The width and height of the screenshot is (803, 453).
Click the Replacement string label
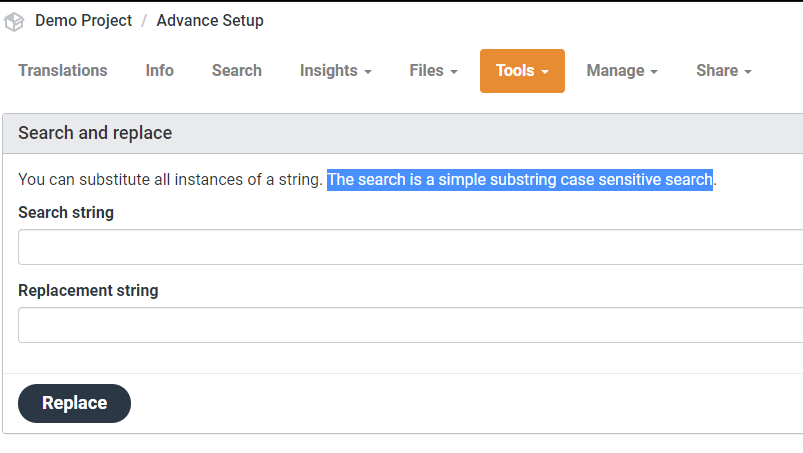click(88, 290)
